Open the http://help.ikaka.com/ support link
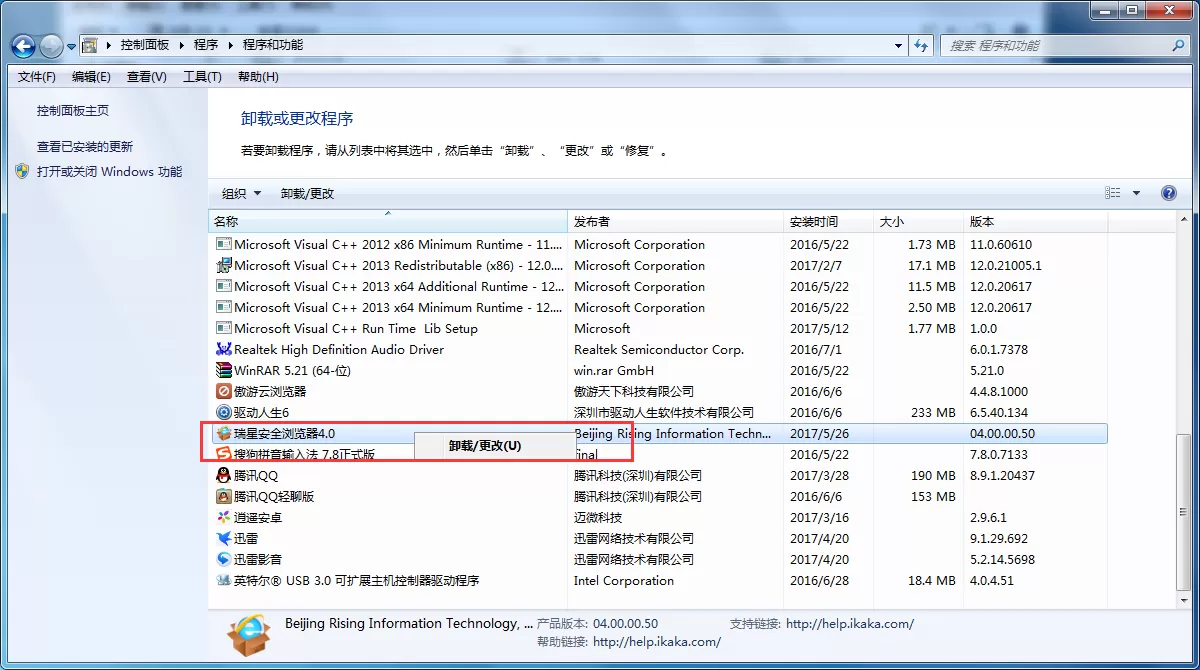The height and width of the screenshot is (670, 1200). (x=850, y=624)
